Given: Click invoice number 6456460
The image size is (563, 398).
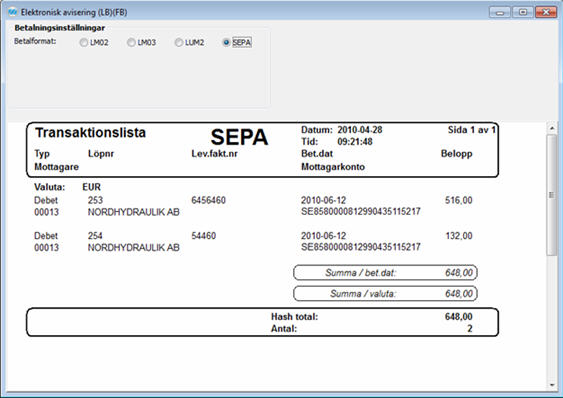Looking at the screenshot, I should [209, 200].
